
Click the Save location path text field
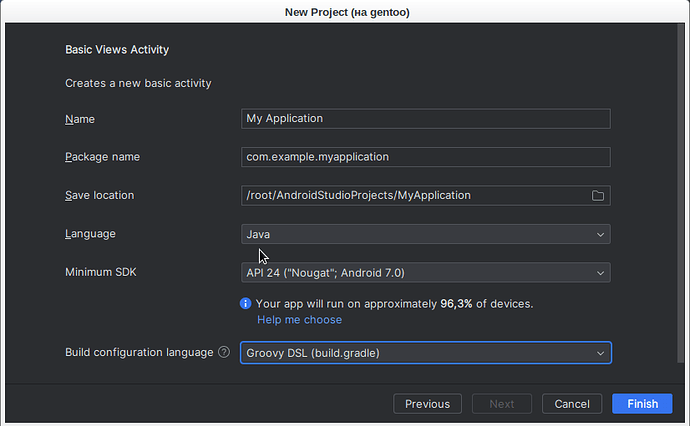[414, 195]
